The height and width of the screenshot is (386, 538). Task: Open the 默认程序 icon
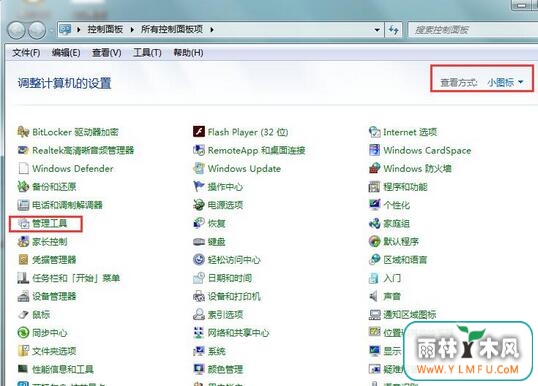click(x=375, y=242)
